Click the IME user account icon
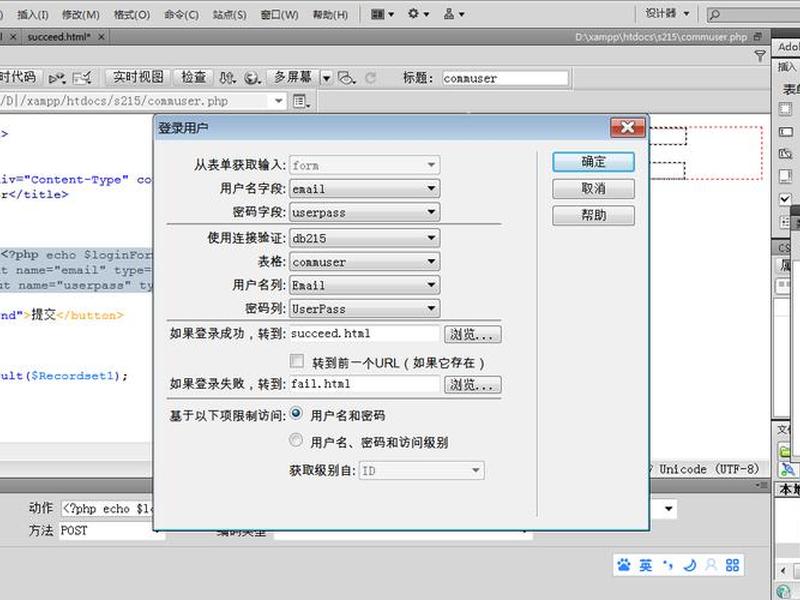Viewport: 800px width, 600px height. click(711, 565)
